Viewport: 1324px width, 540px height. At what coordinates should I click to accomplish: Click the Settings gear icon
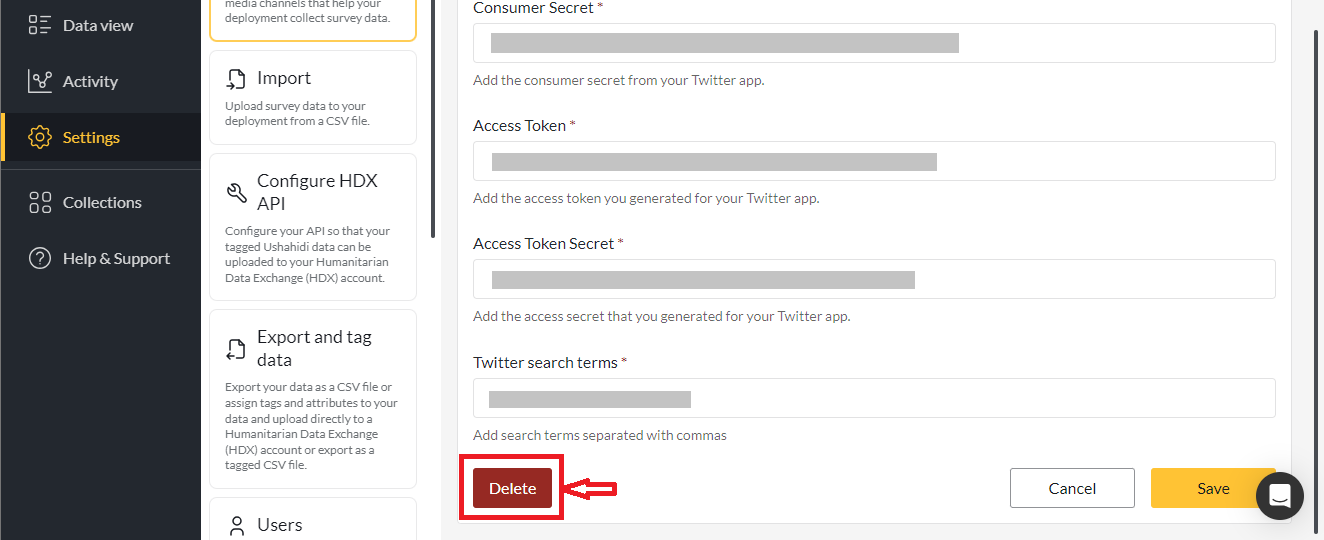tap(40, 137)
